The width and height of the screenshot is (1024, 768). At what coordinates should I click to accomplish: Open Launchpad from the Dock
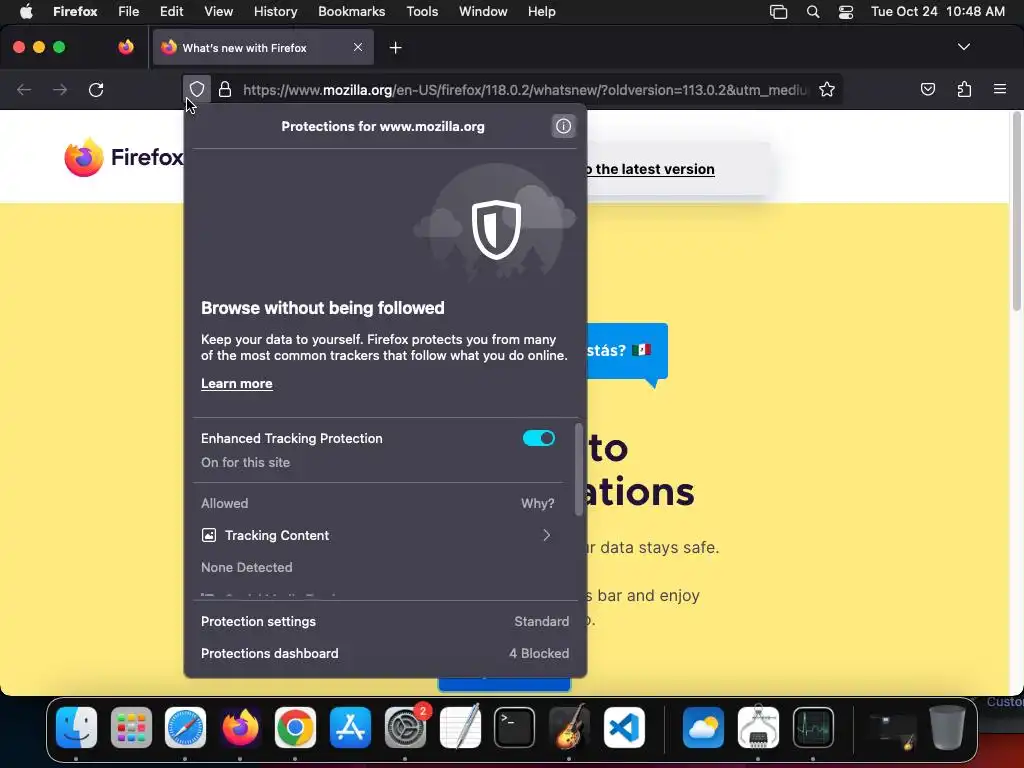tap(131, 727)
